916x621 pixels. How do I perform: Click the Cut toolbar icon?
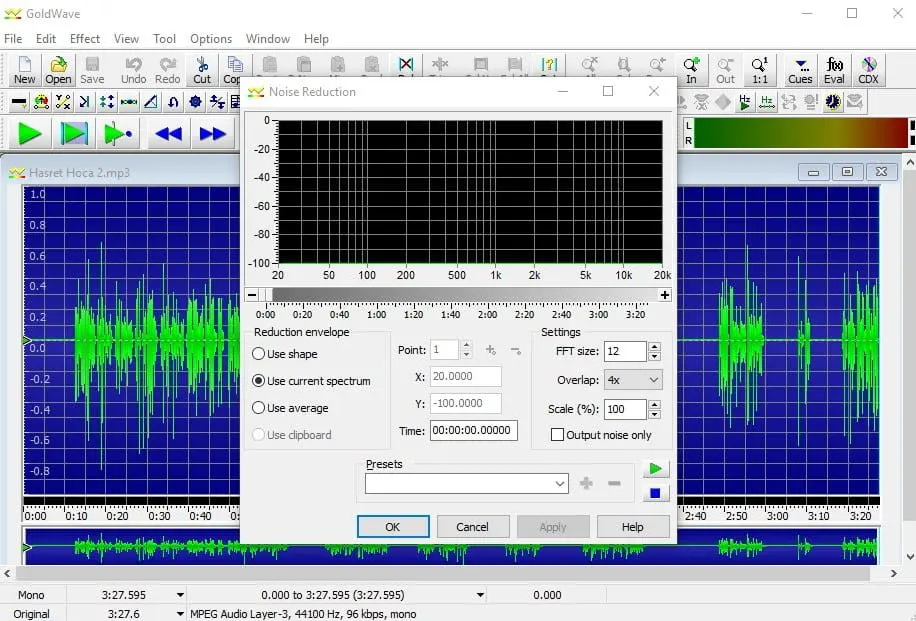point(202,70)
